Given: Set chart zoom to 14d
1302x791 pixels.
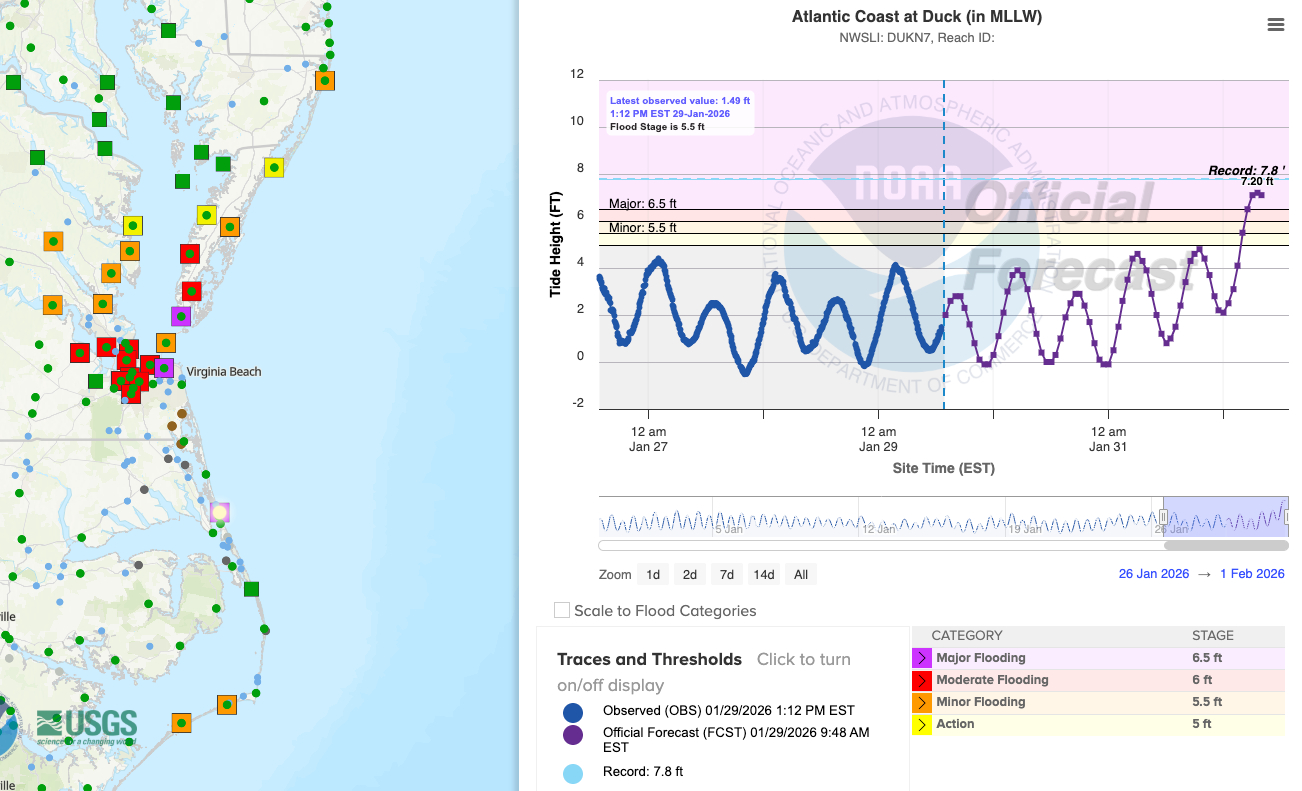Looking at the screenshot, I should [764, 574].
